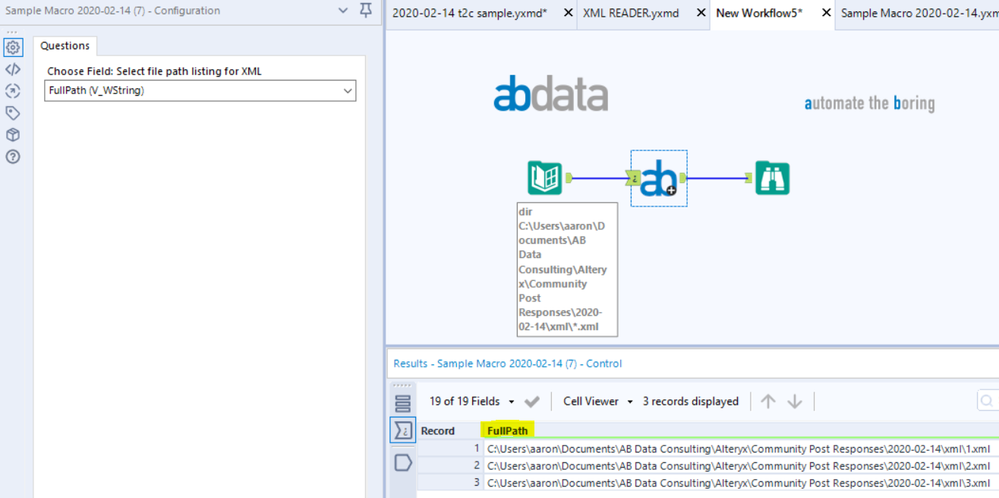Close the XML READER.yxmd tab
The height and width of the screenshot is (498, 999).
pos(700,13)
